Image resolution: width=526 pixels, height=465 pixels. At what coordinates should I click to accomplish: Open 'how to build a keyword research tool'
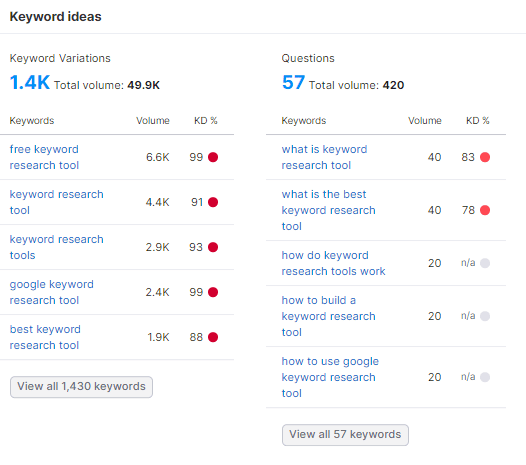pos(328,316)
